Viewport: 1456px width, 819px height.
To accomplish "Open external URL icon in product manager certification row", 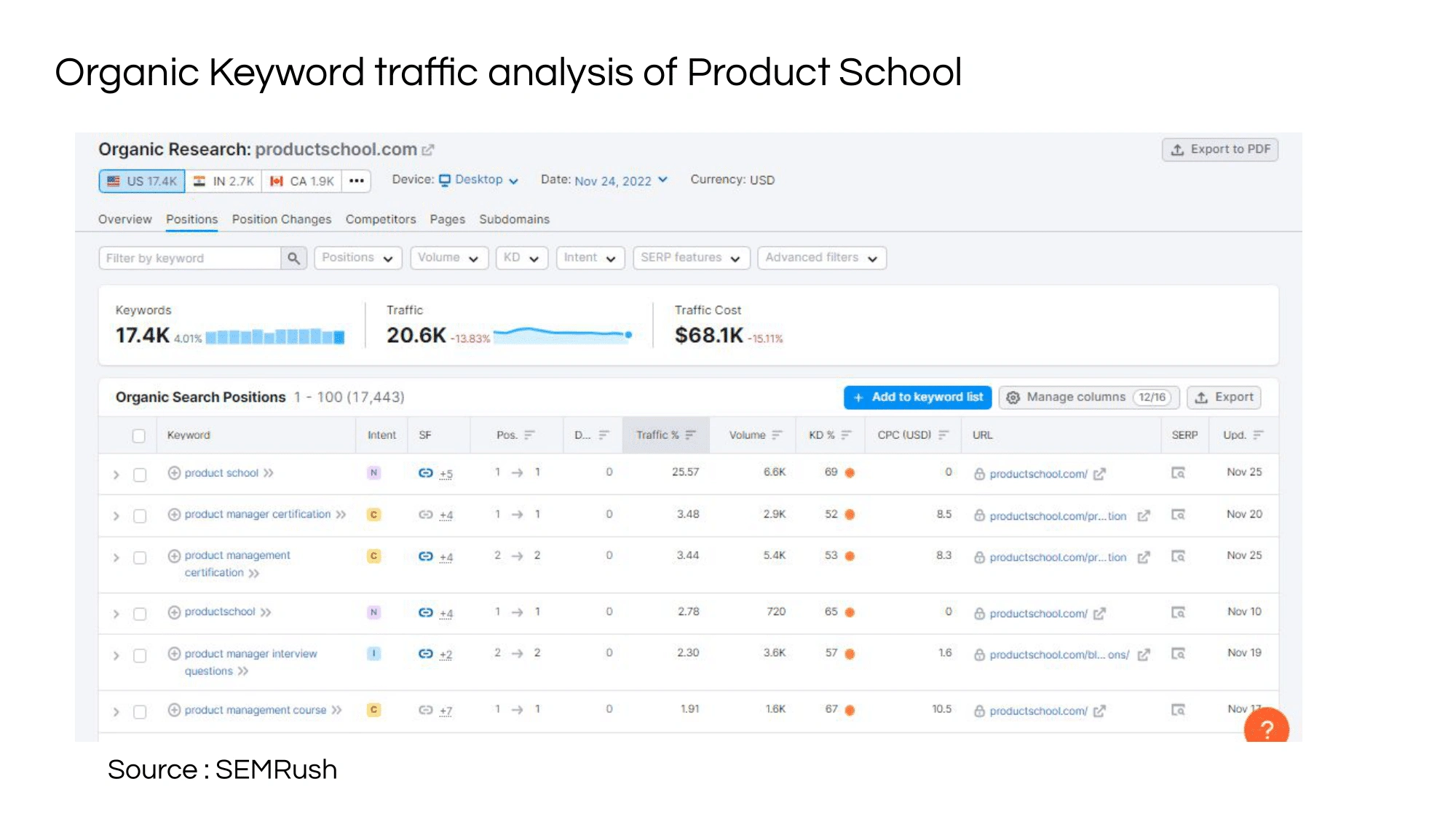I will (1144, 515).
